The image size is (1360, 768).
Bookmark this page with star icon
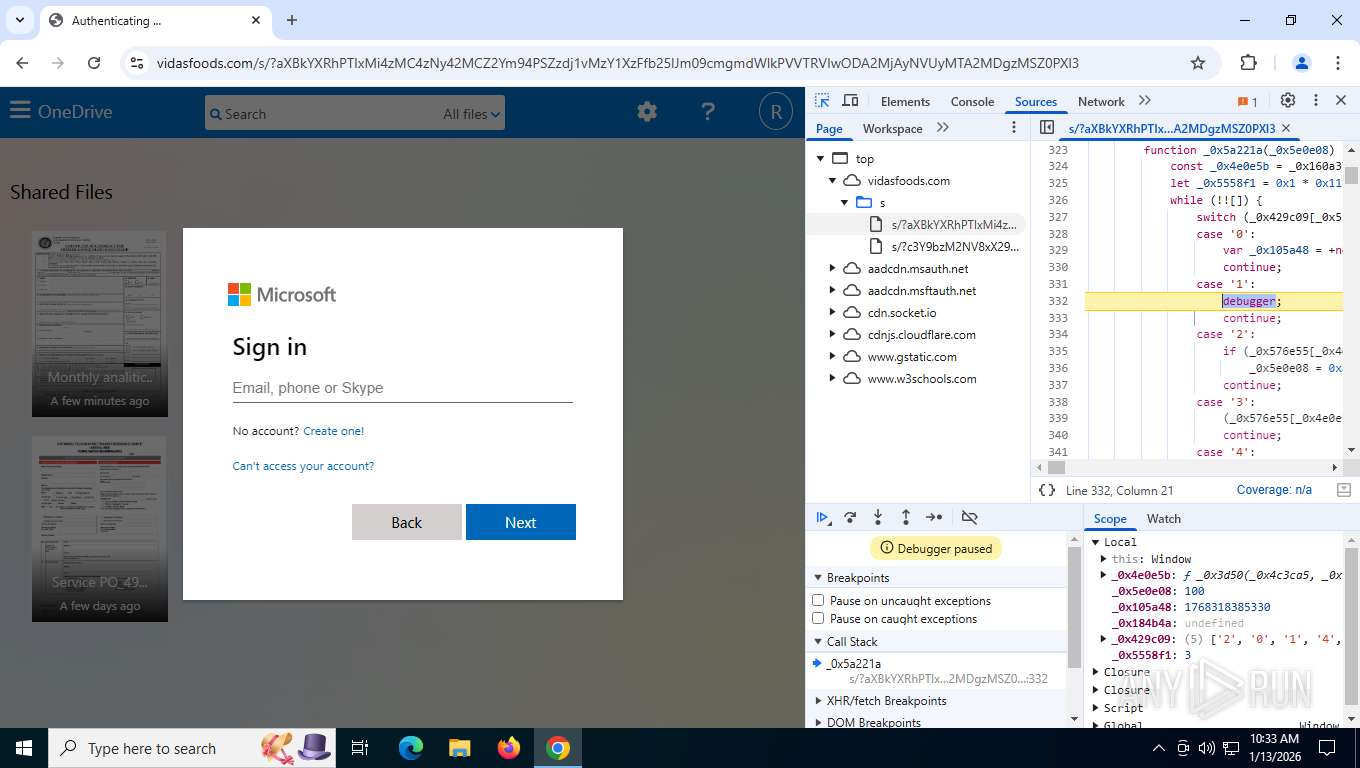coord(1198,63)
